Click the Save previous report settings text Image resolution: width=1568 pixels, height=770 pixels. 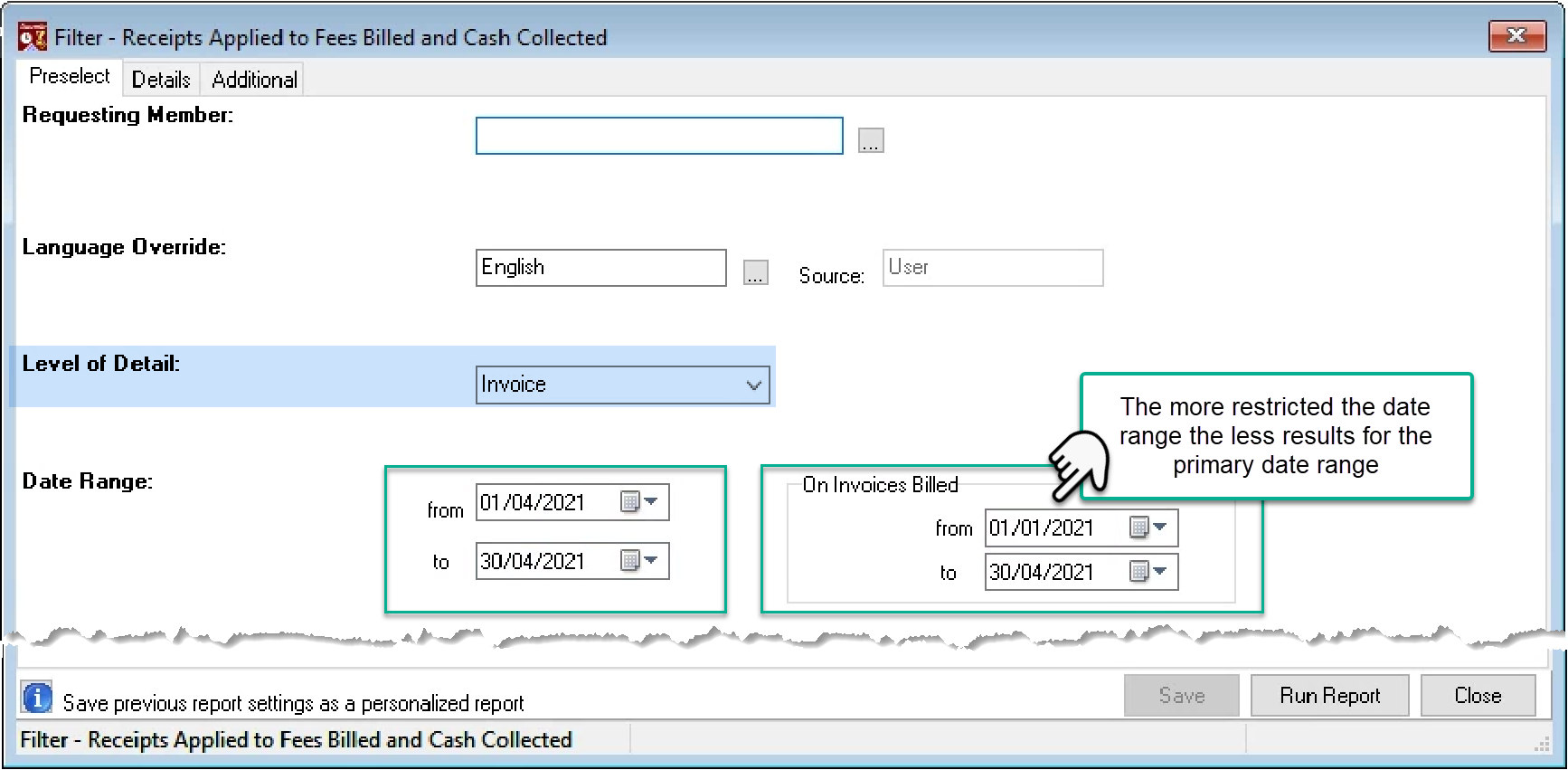tap(293, 703)
